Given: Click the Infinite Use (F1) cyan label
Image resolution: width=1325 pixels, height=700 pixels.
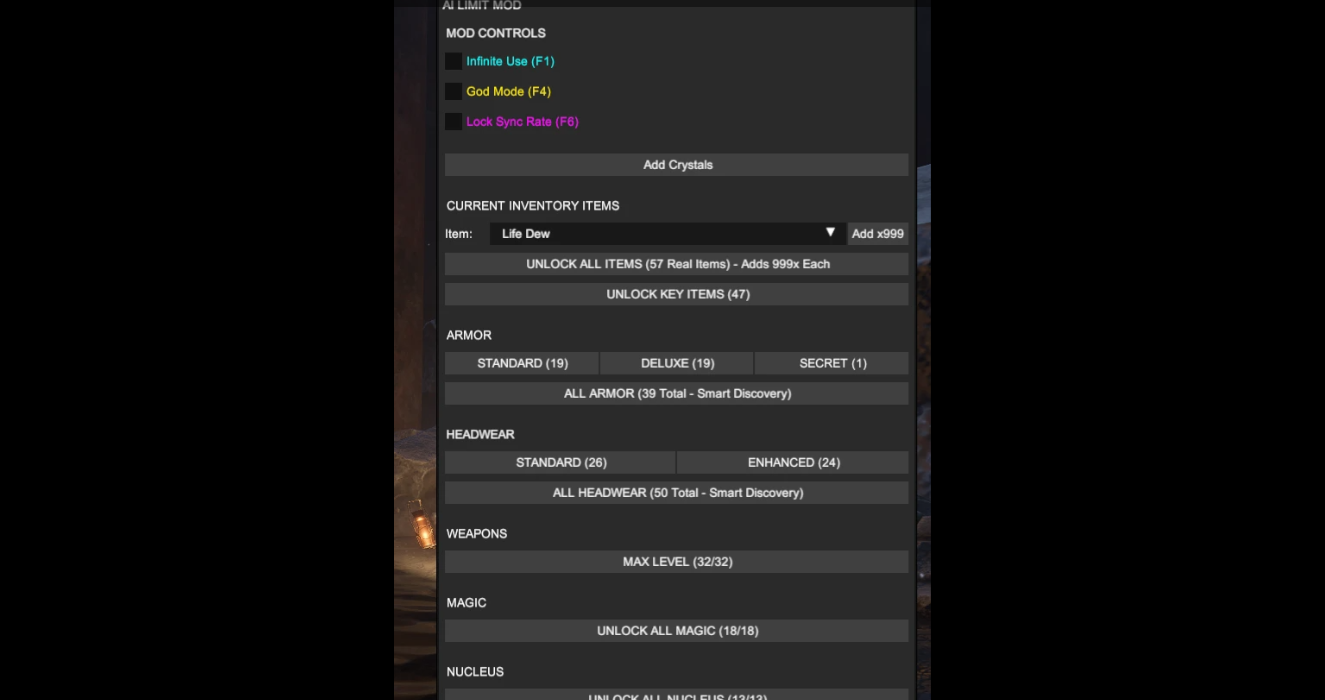Looking at the screenshot, I should tap(510, 62).
